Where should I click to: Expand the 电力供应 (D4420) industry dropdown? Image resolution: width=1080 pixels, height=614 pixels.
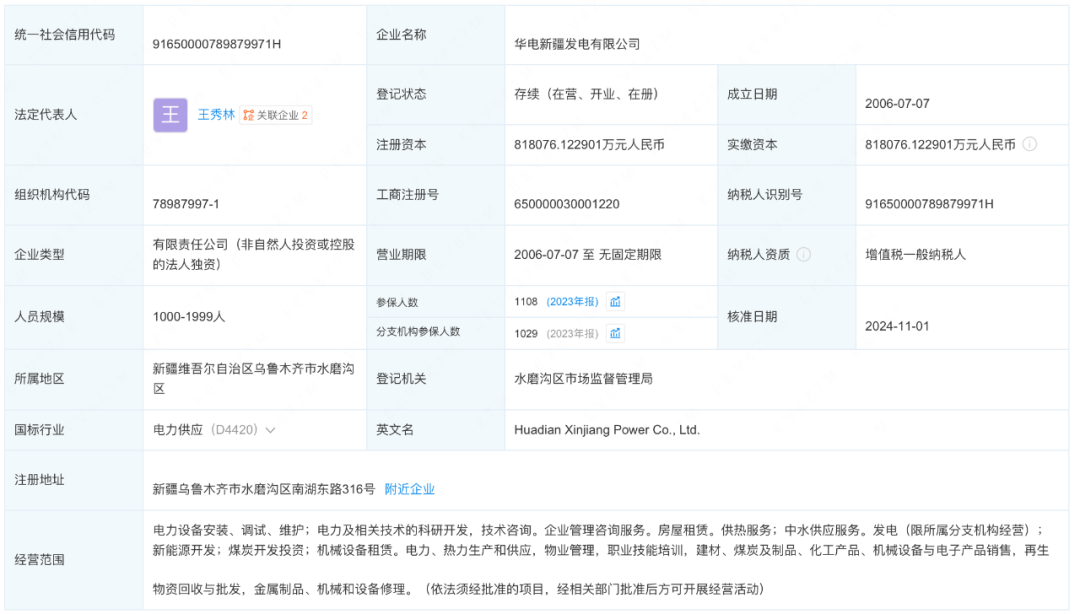[270, 430]
